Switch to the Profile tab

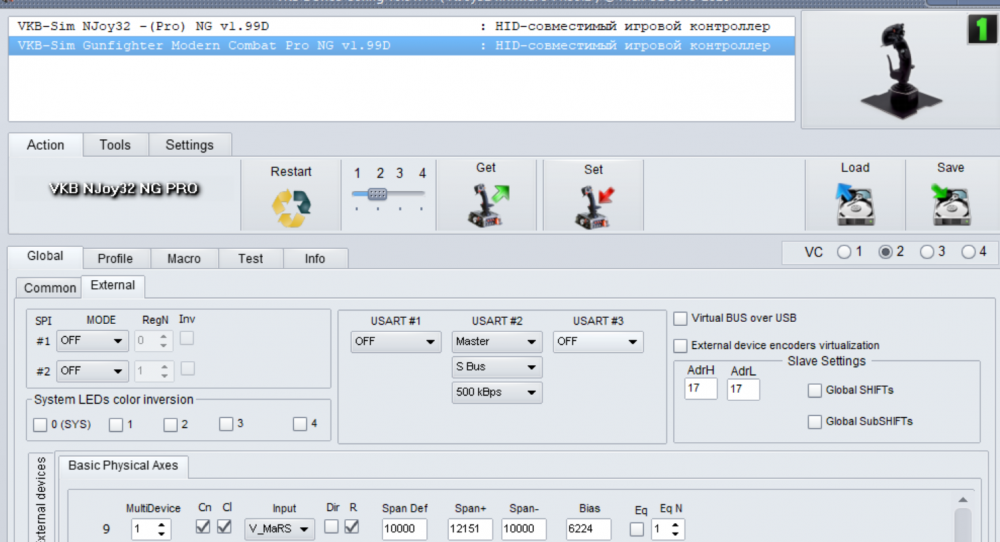(x=115, y=258)
